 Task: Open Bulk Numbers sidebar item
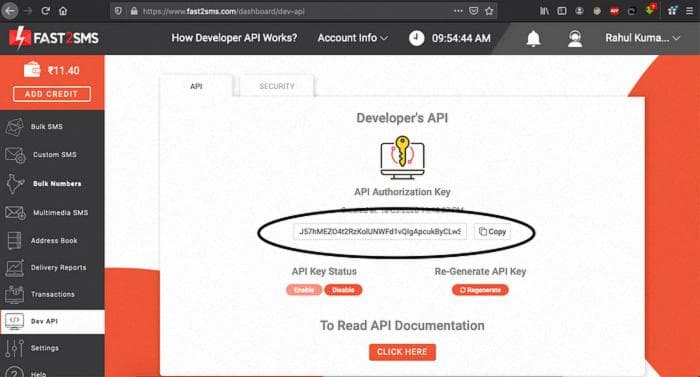(52, 184)
